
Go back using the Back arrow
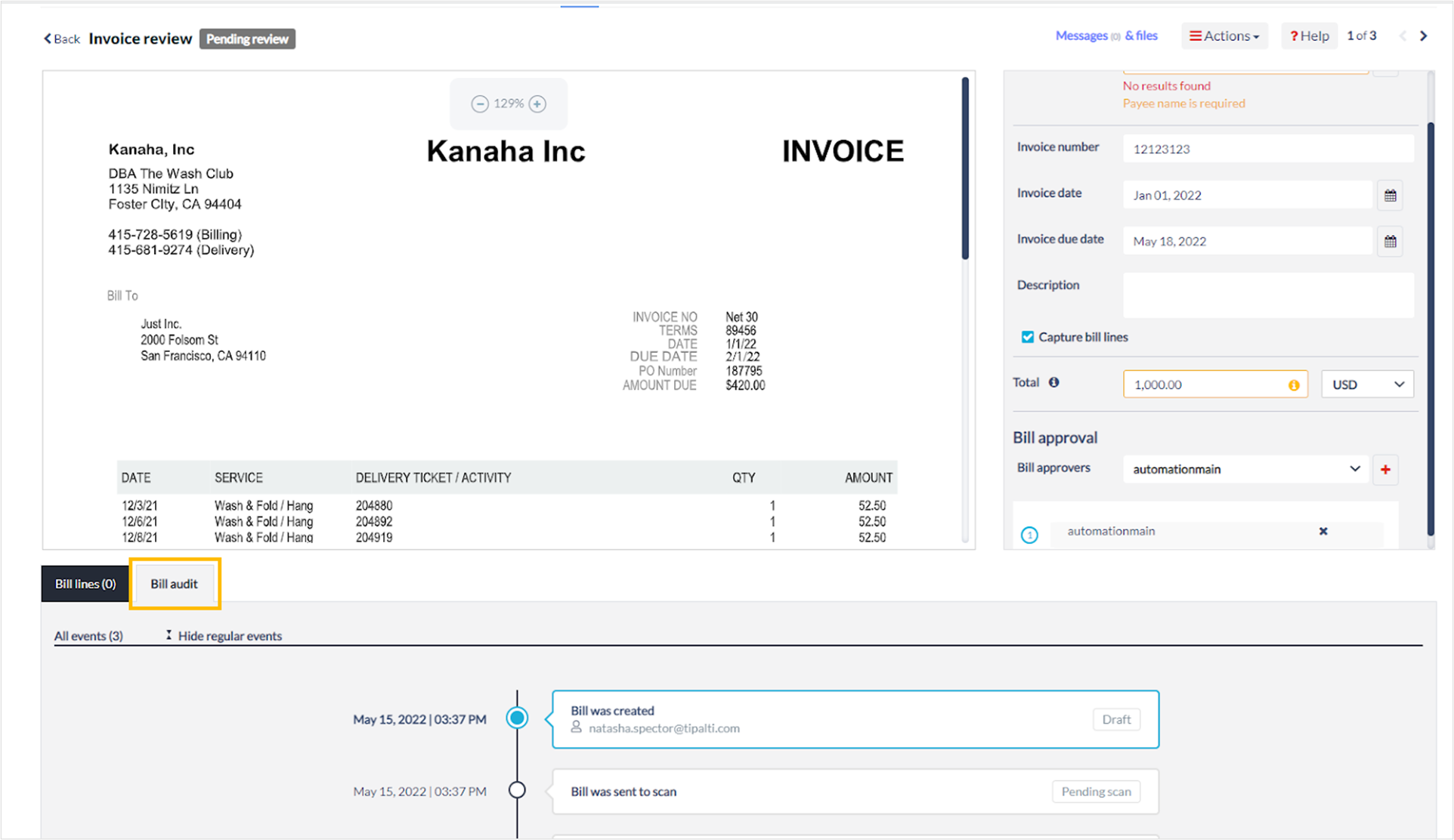(61, 39)
